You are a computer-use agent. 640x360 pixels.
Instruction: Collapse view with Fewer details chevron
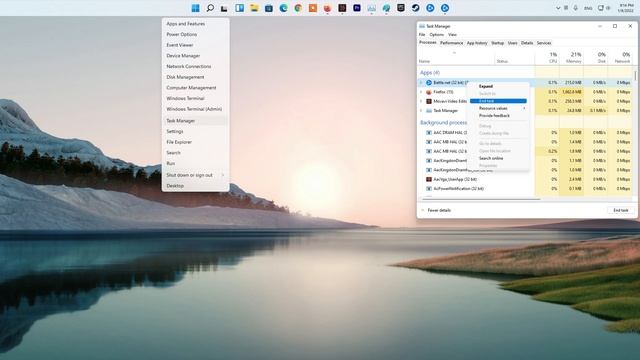[422, 210]
